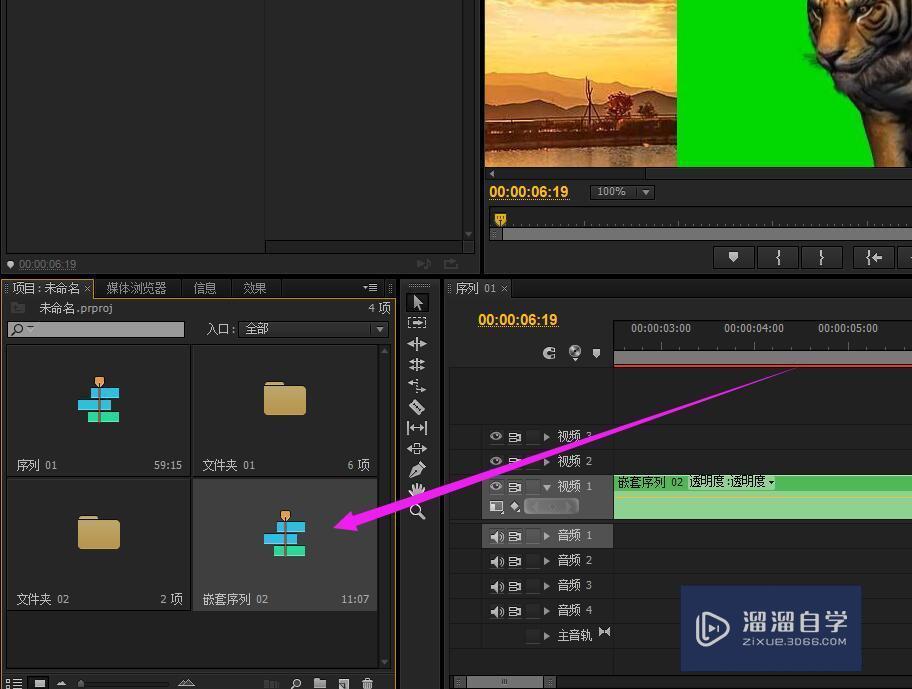912x689 pixels.
Task: Pick the Zoom tool
Action: (417, 511)
